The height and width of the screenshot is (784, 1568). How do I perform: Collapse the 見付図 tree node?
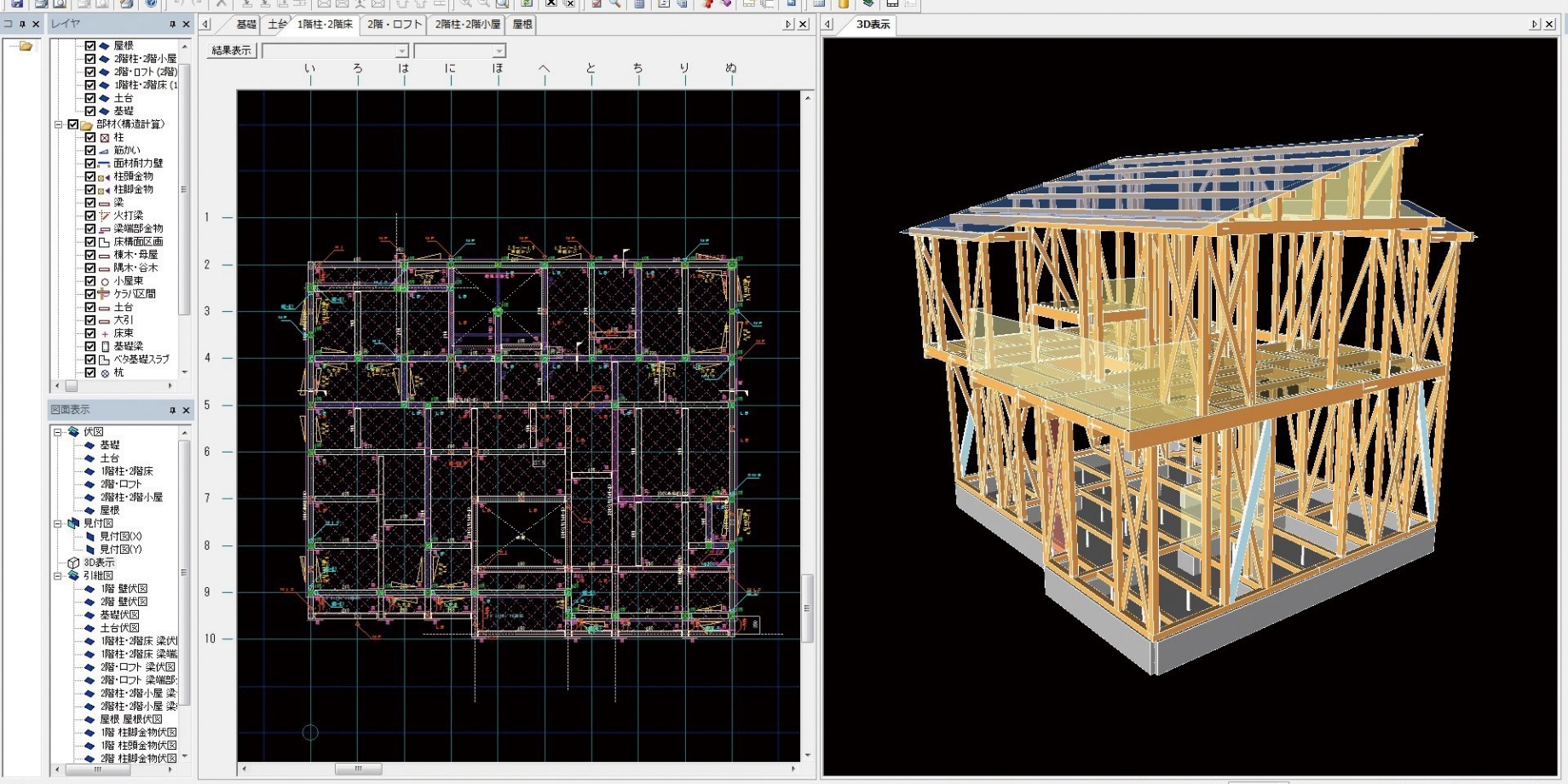(59, 523)
